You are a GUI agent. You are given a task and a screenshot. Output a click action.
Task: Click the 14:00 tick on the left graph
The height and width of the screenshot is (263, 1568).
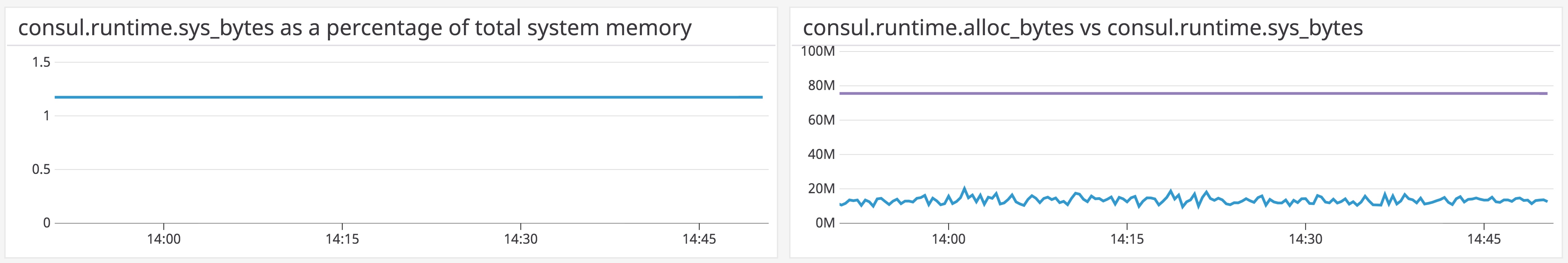click(x=164, y=239)
